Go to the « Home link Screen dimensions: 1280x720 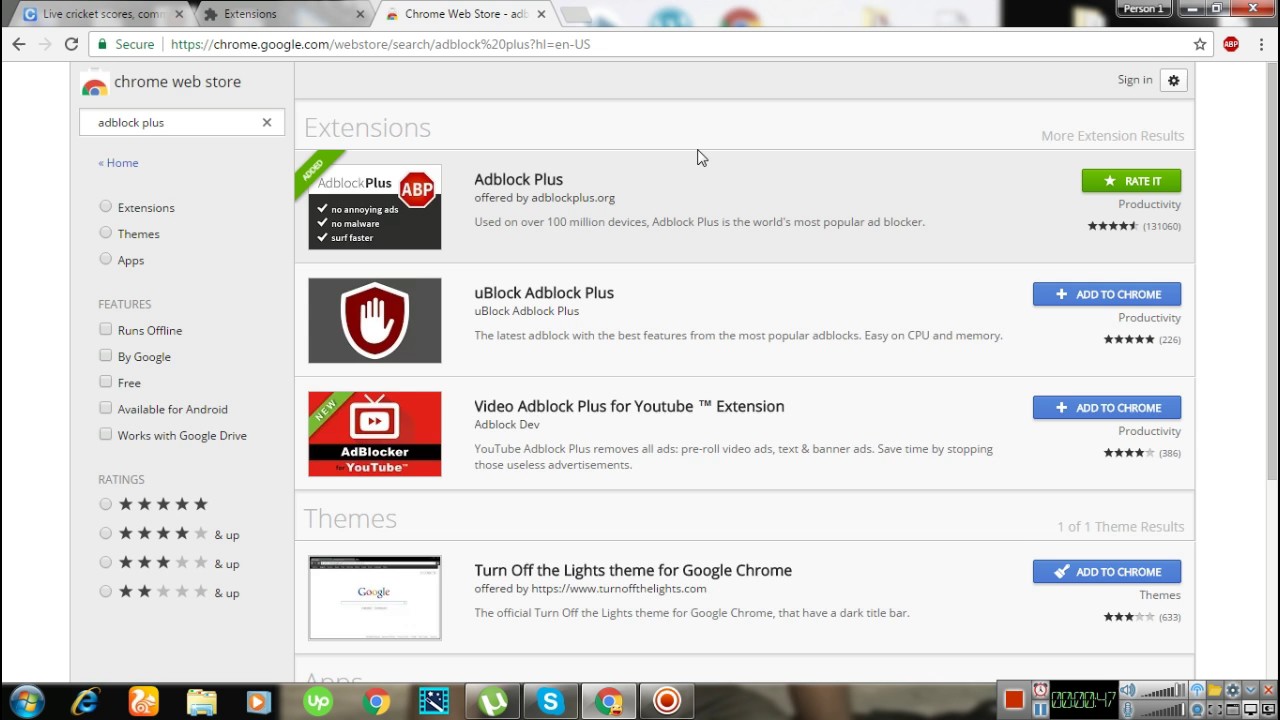coord(118,163)
